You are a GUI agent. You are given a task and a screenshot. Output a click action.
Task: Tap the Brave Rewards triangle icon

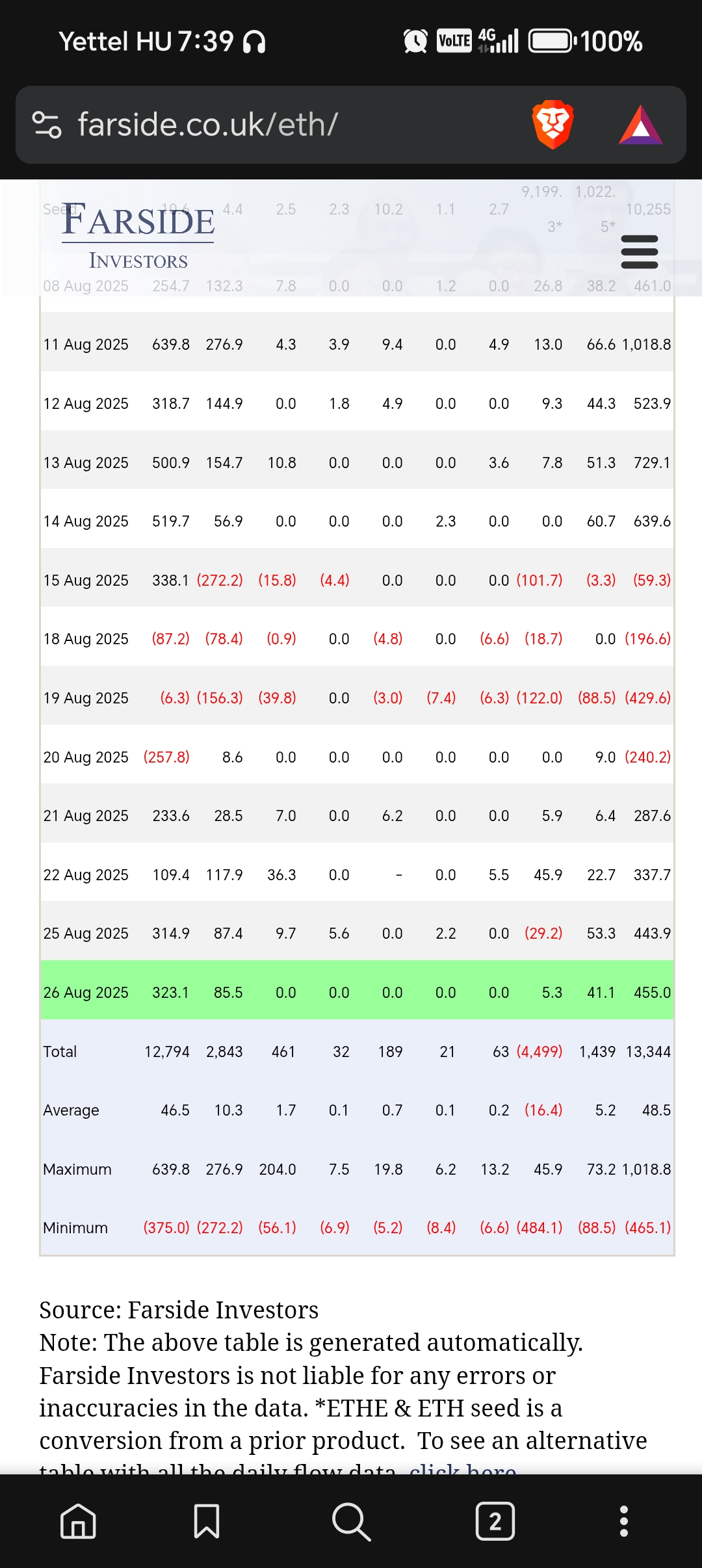pos(641,125)
